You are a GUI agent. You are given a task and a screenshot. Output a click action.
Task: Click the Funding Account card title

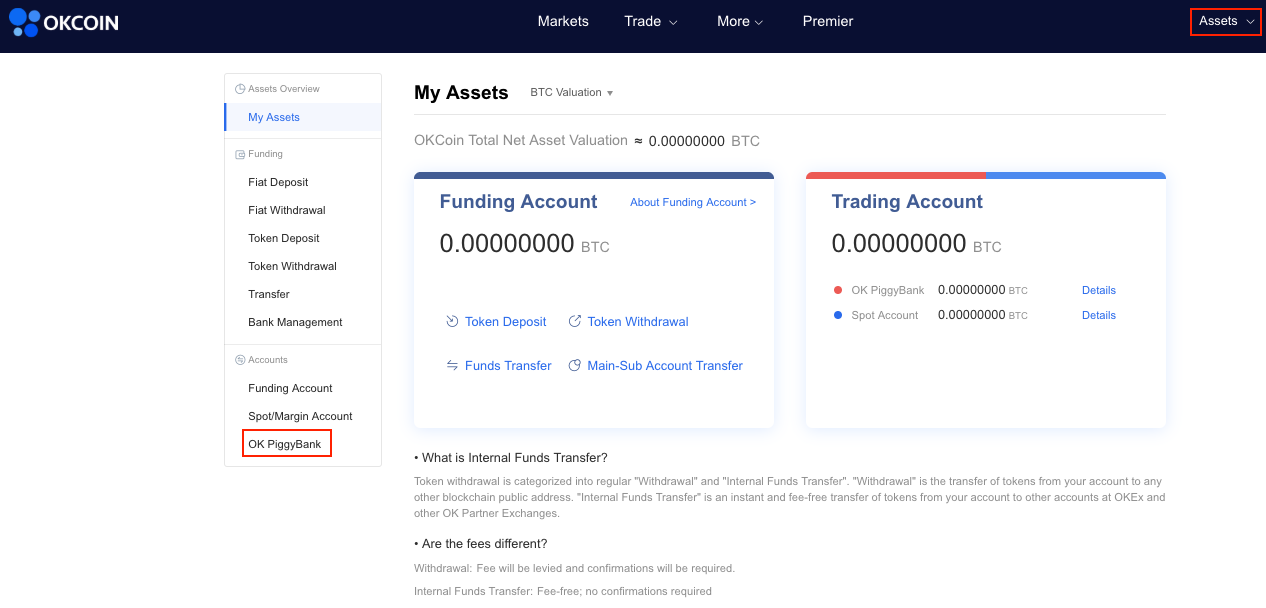coord(518,202)
